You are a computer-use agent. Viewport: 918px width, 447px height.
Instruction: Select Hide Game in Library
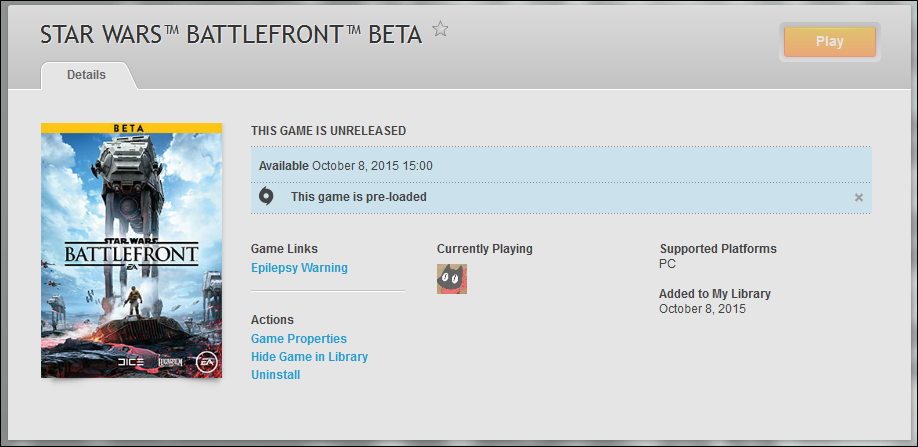[309, 357]
